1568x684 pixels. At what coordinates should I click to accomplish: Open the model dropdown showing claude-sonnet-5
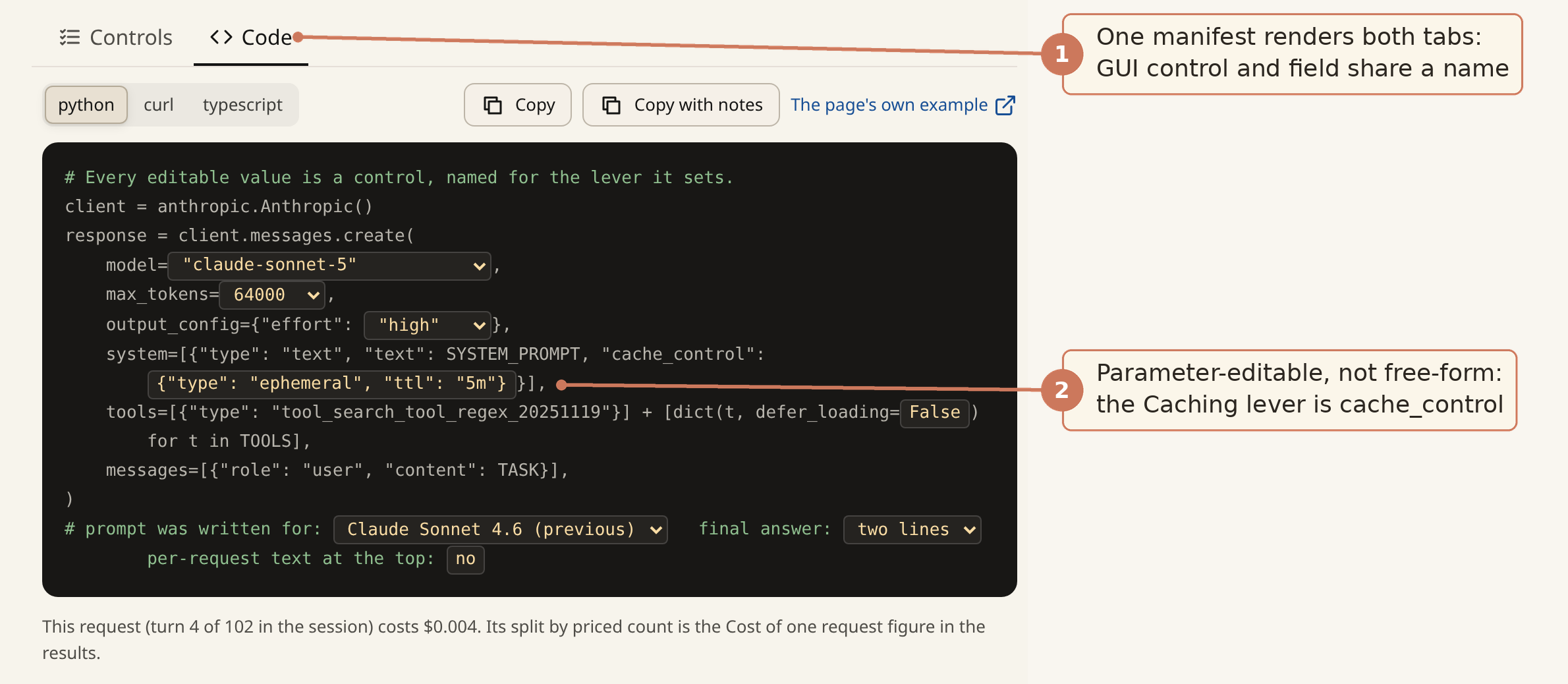click(x=329, y=266)
